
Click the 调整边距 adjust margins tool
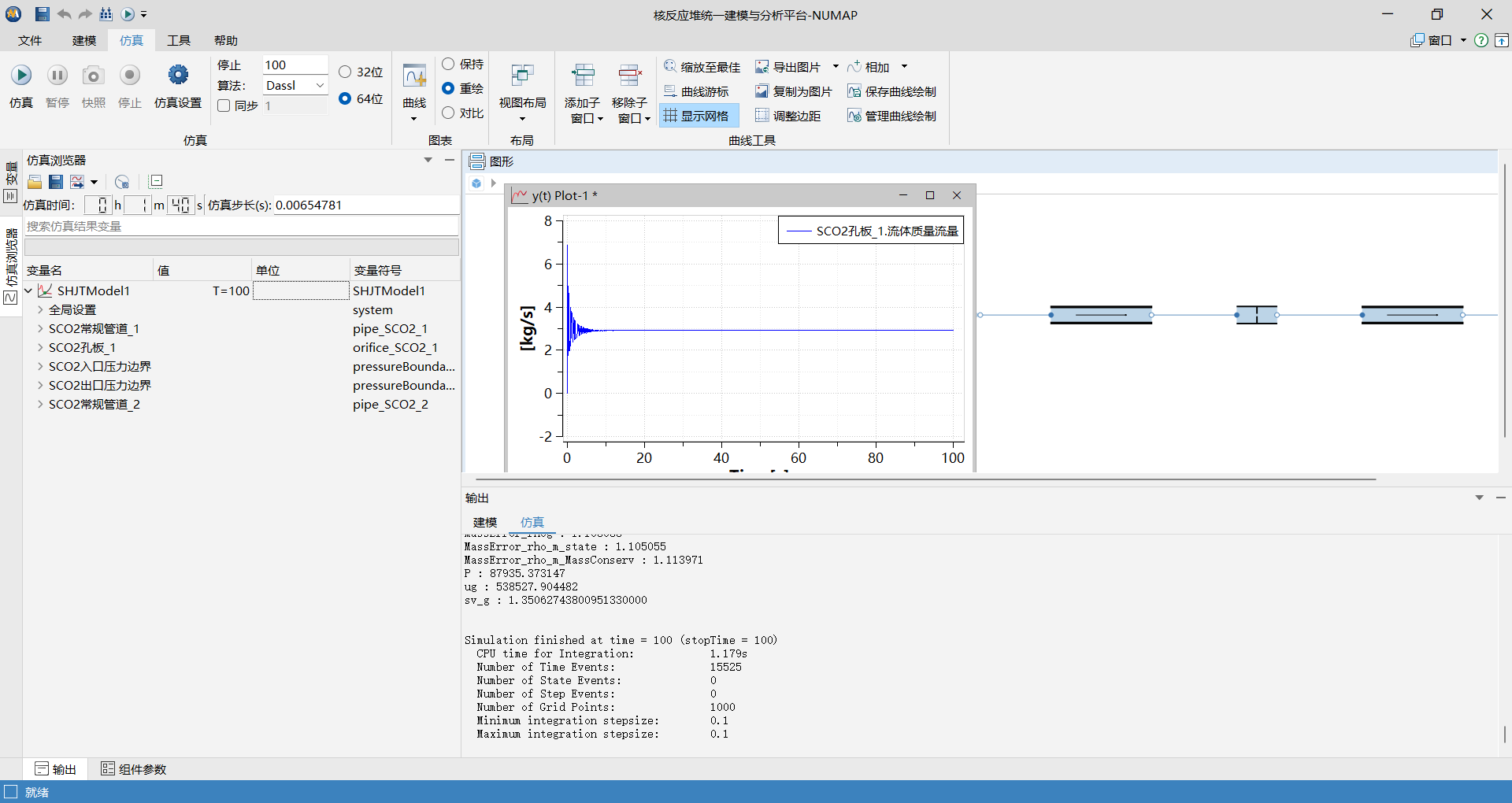pos(787,116)
